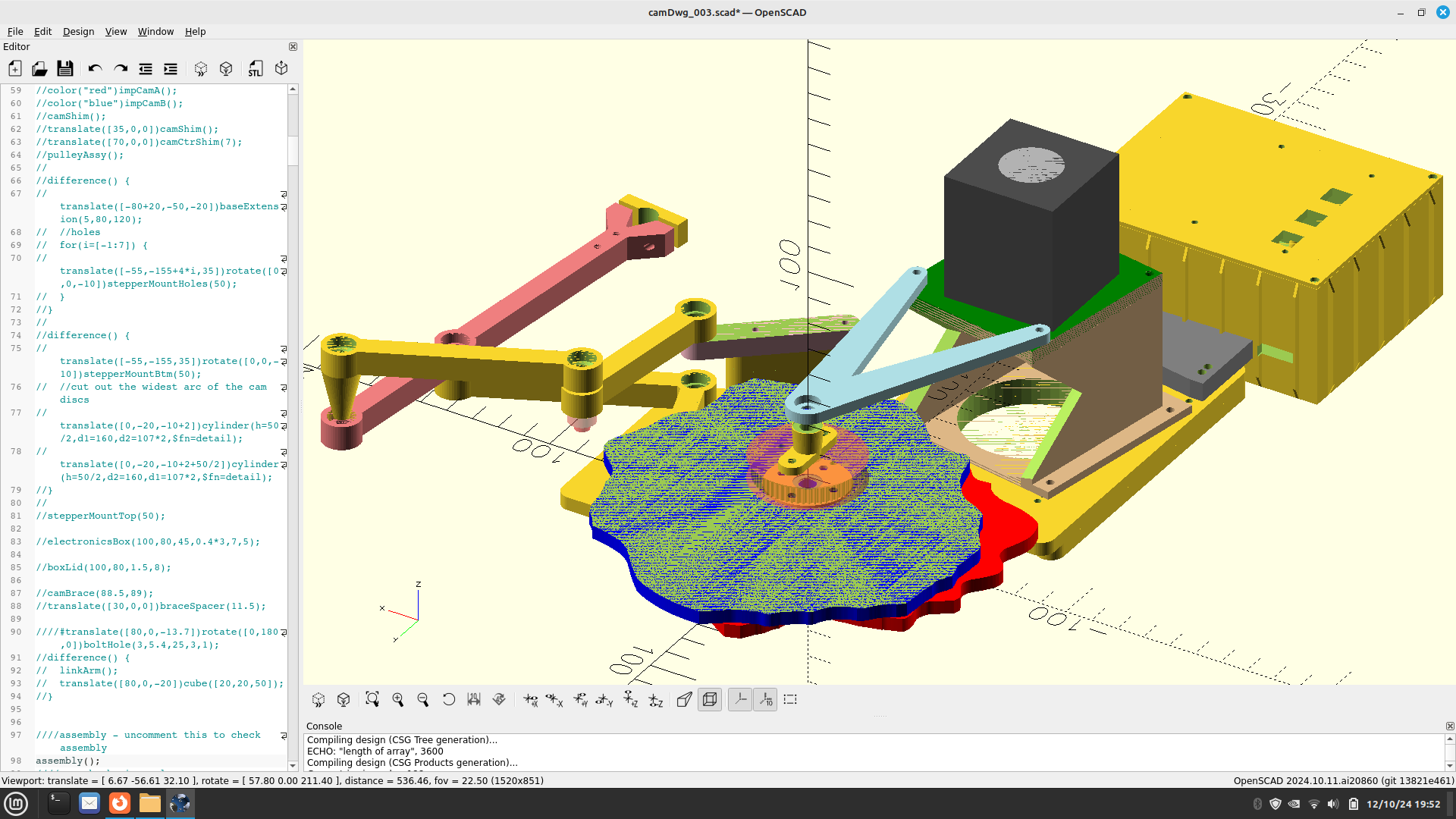Toggle the scale markers on the axes
Viewport: 1456px width, 819px height.
point(765,699)
